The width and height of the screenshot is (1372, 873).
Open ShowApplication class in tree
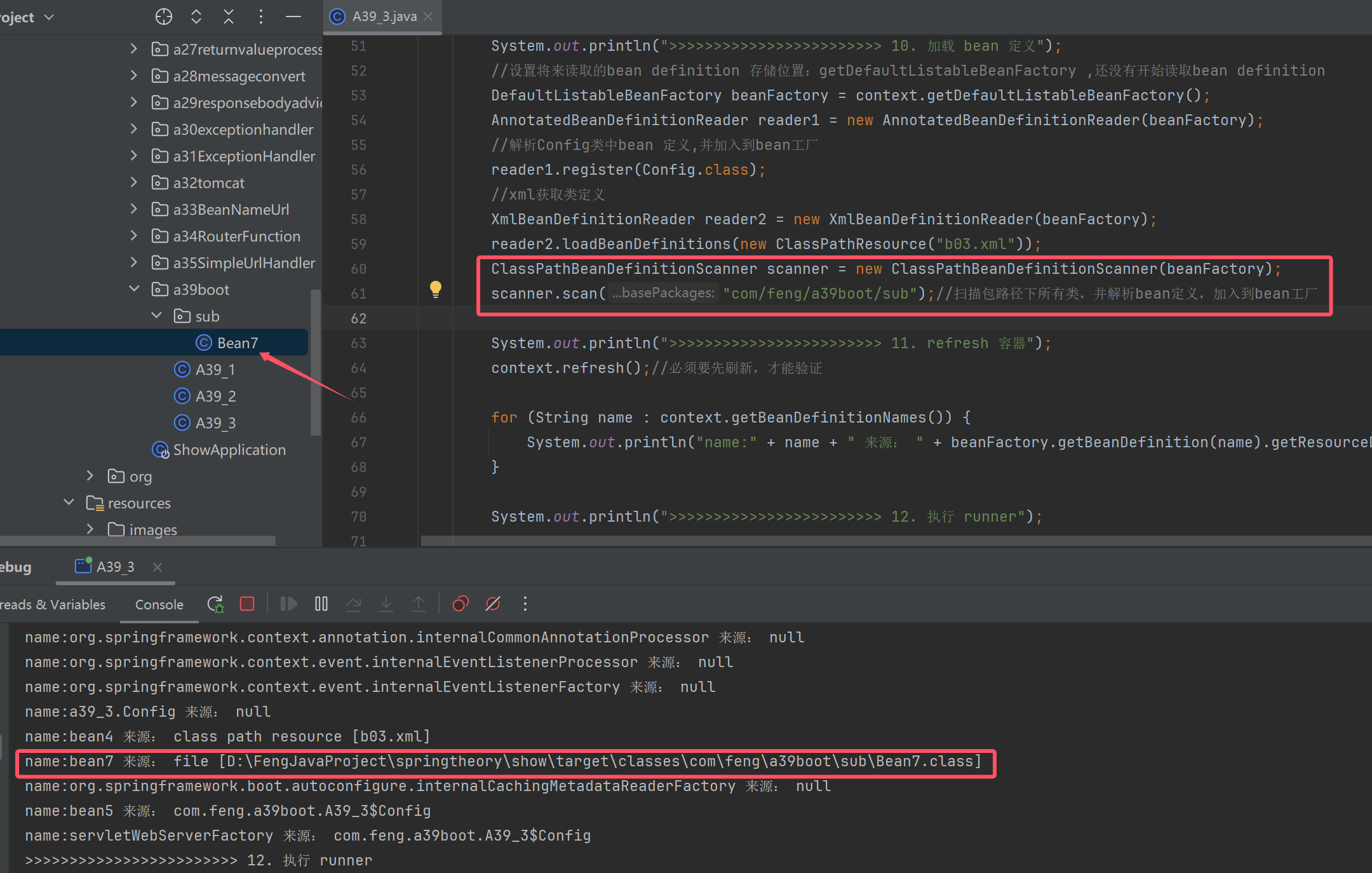coord(229,450)
